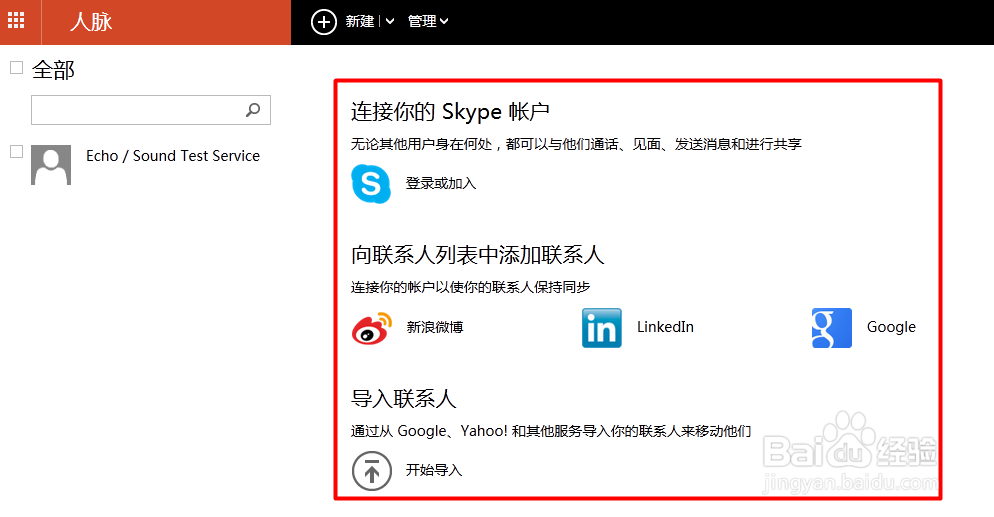Click the LinkedIn logo icon
Image resolution: width=994 pixels, height=517 pixels.
point(601,328)
